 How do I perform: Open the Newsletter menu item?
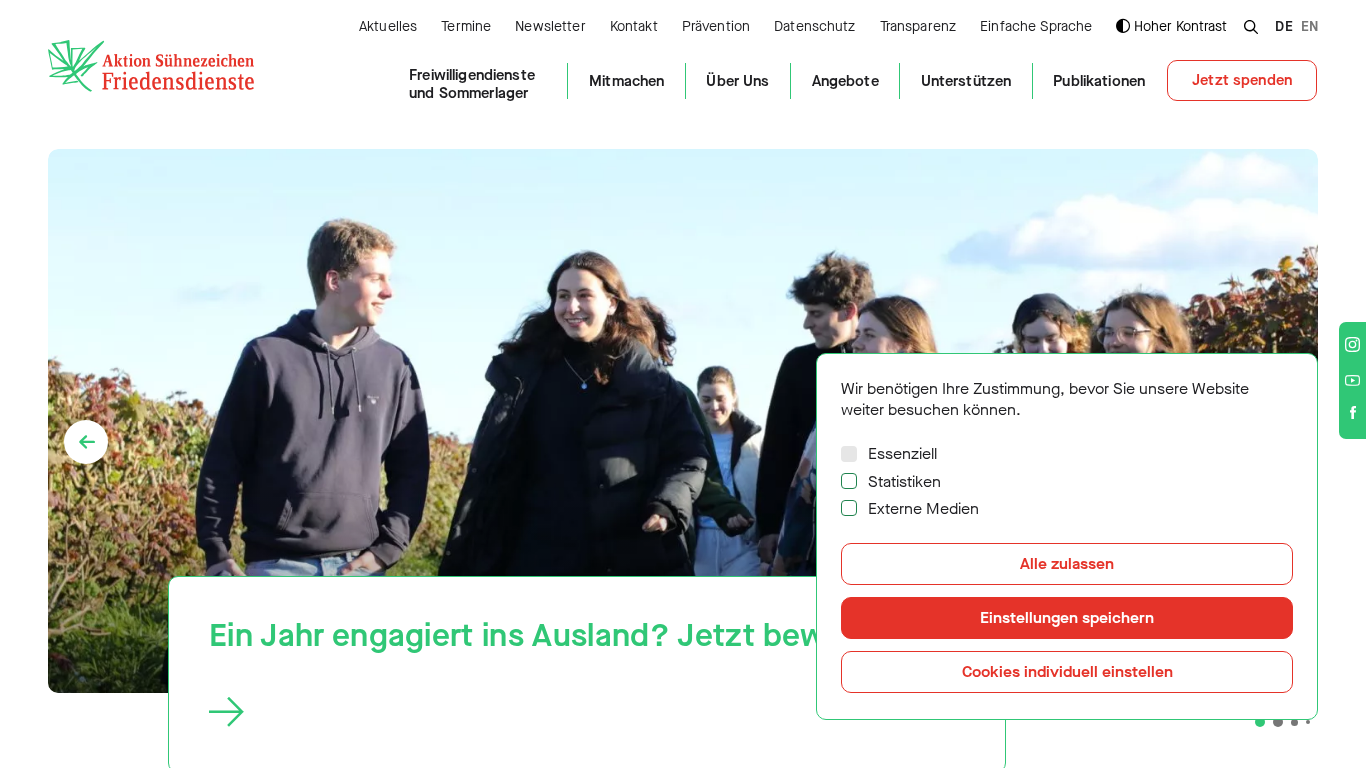550,26
